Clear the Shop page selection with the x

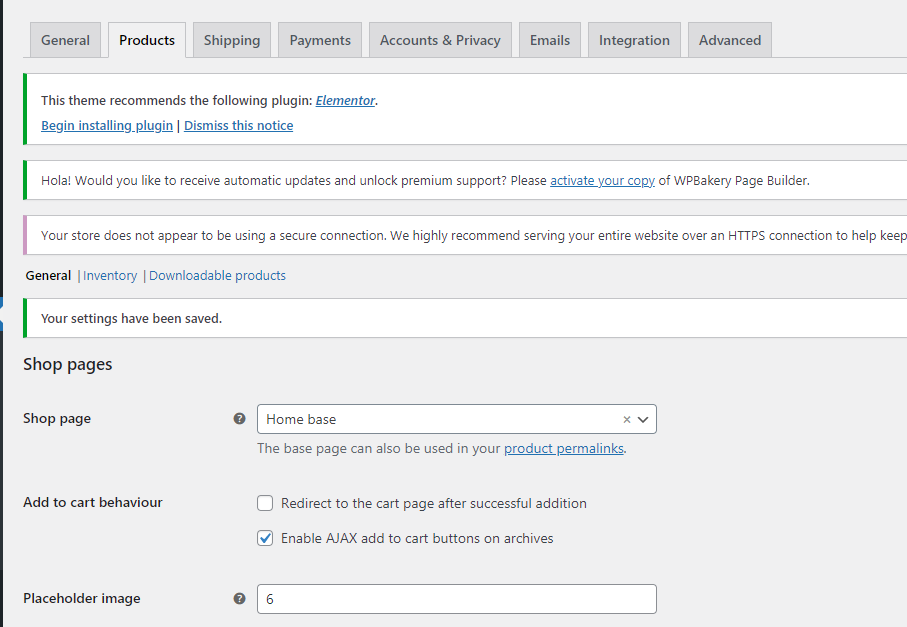point(627,420)
